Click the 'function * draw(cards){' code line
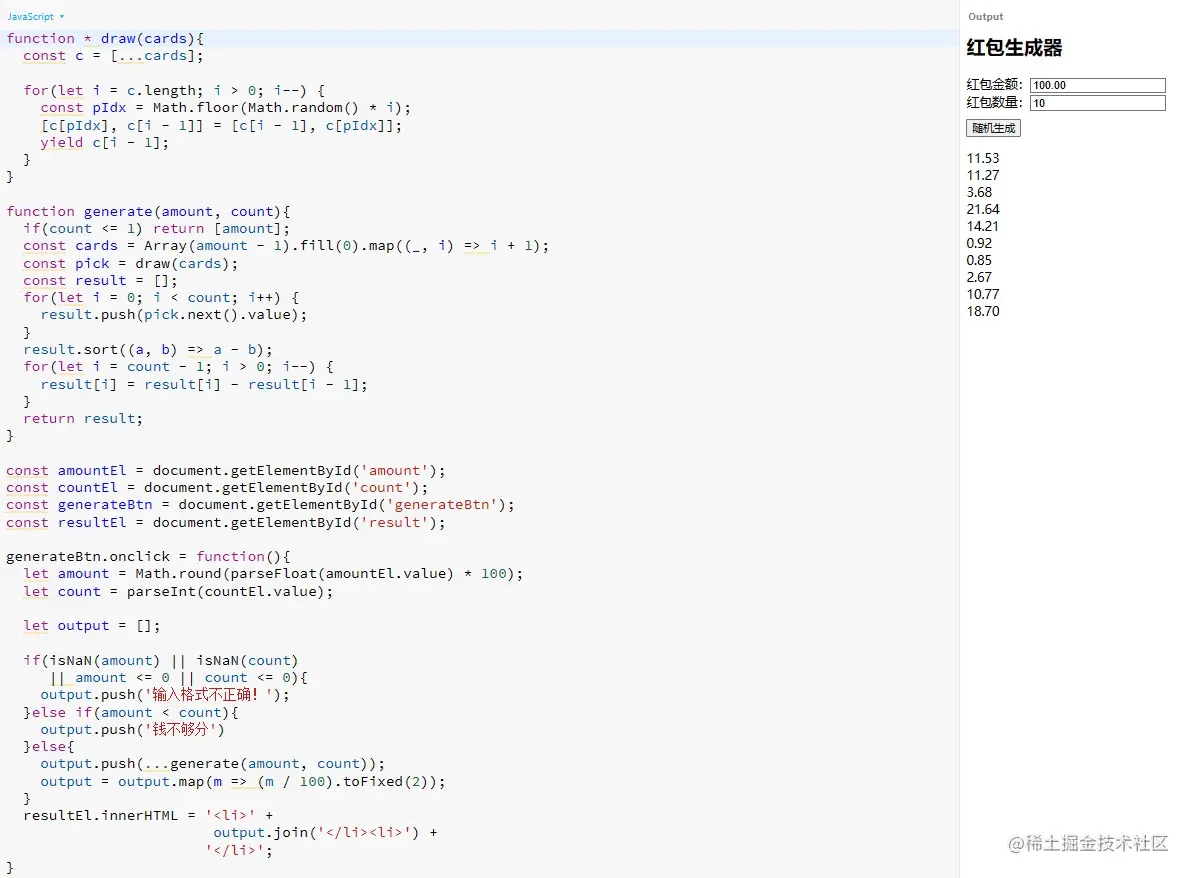 [105, 39]
